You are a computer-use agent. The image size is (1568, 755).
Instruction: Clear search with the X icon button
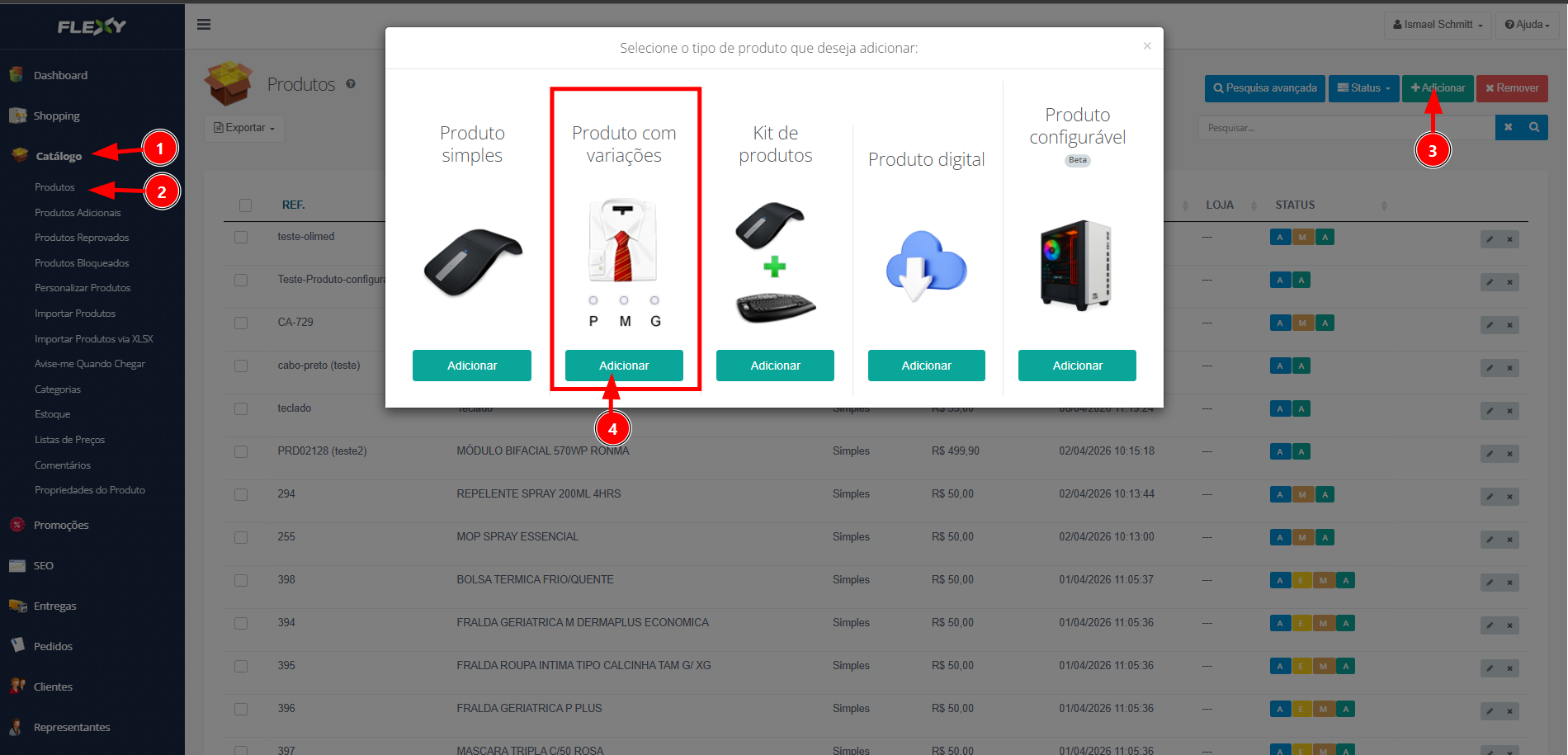[x=1508, y=128]
